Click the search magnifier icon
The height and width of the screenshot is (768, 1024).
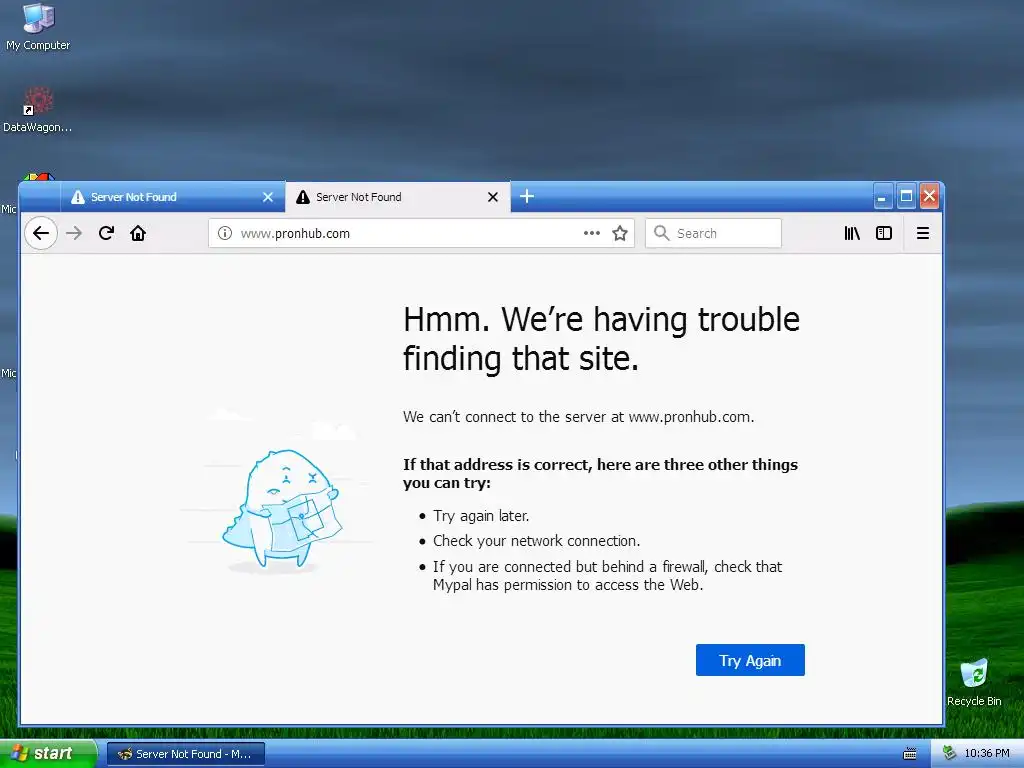pos(662,233)
